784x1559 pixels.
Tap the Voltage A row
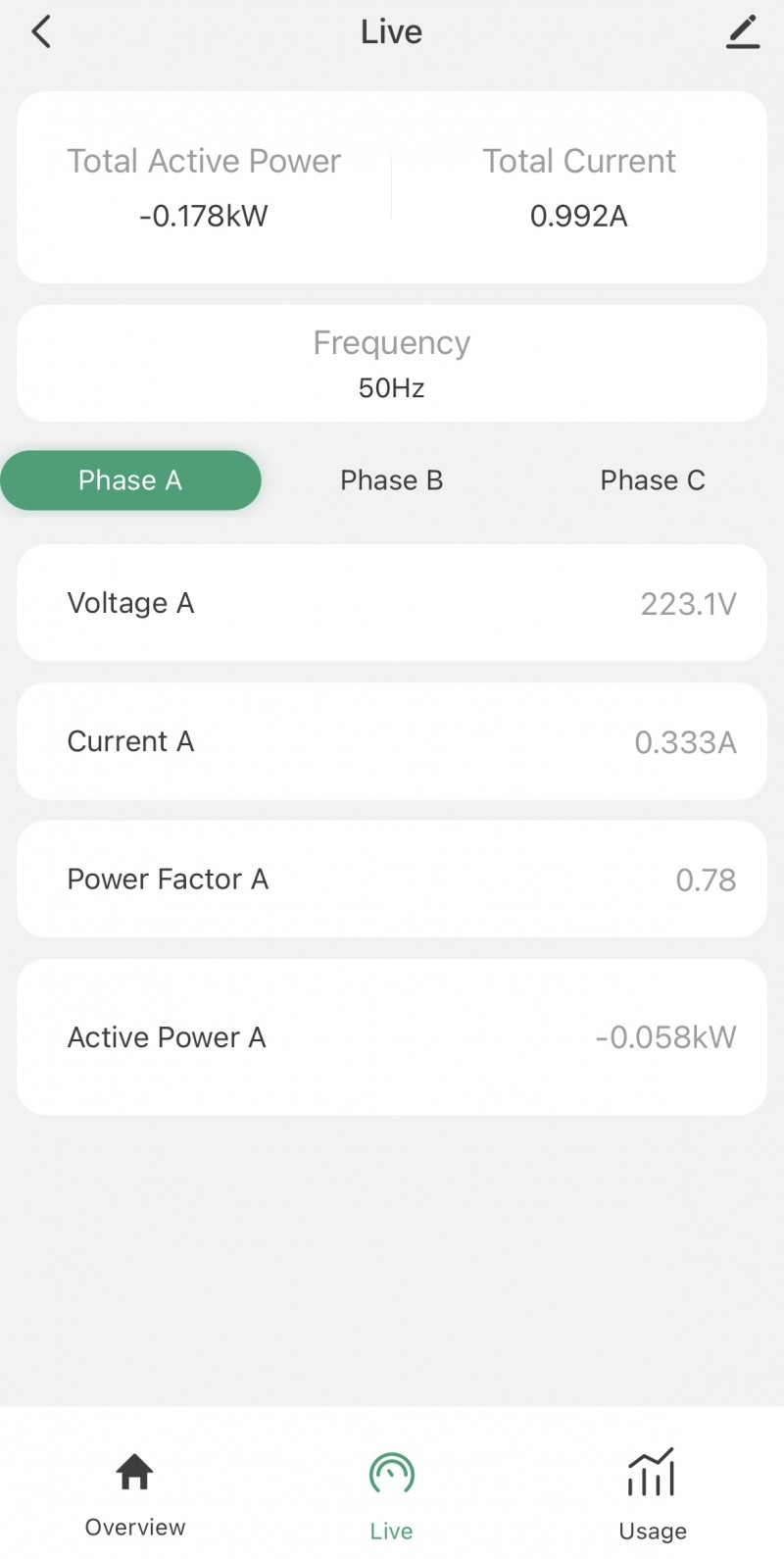coord(392,603)
